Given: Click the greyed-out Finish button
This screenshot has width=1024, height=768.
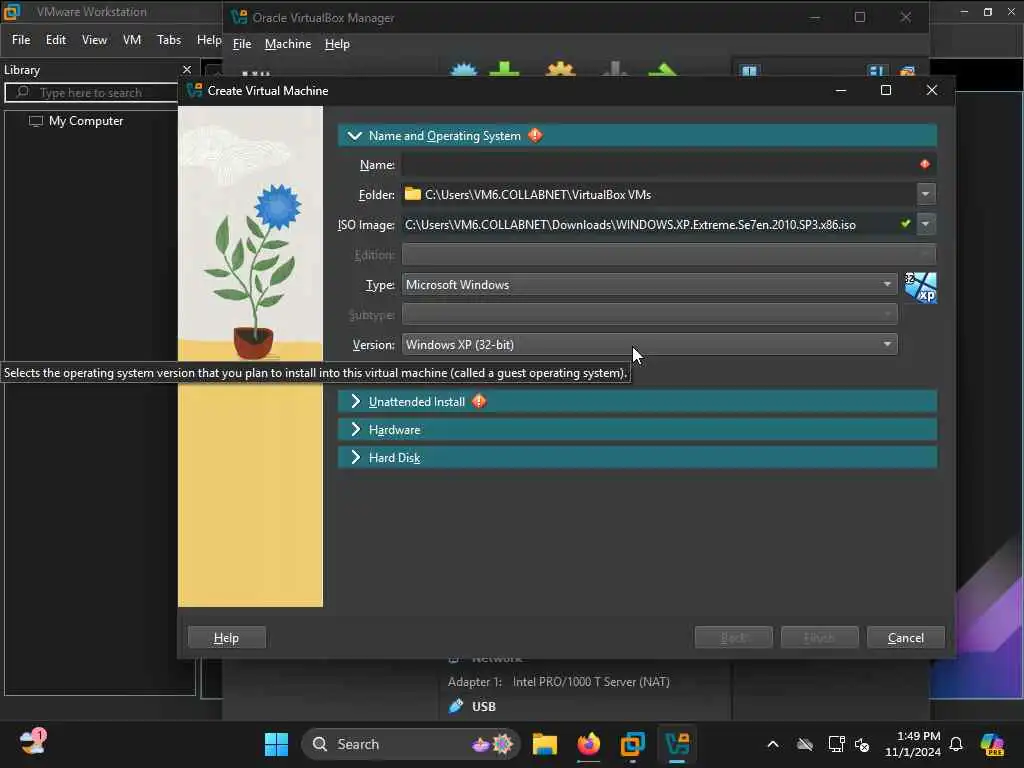Looking at the screenshot, I should [820, 637].
